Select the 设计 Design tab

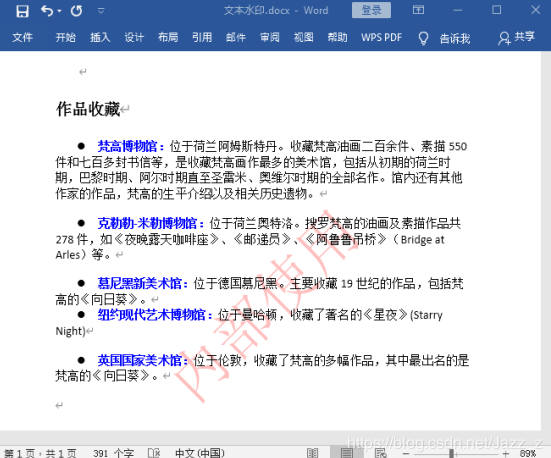[134, 37]
